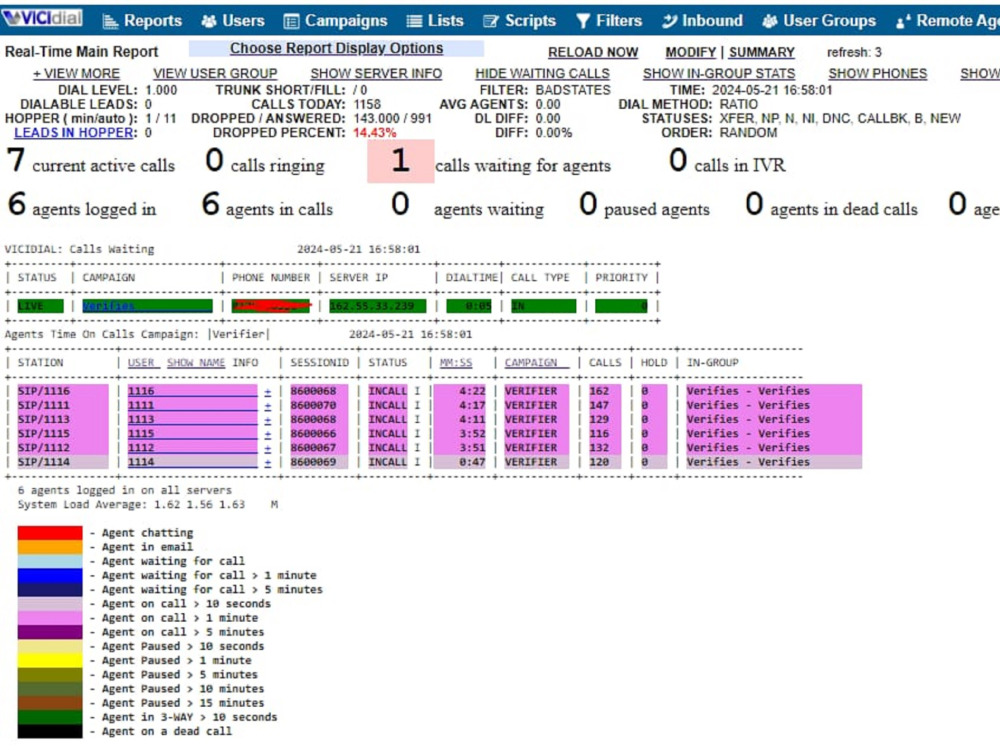Viewport: 1000px width, 750px height.
Task: Switch to SUMMARY view
Action: click(761, 52)
